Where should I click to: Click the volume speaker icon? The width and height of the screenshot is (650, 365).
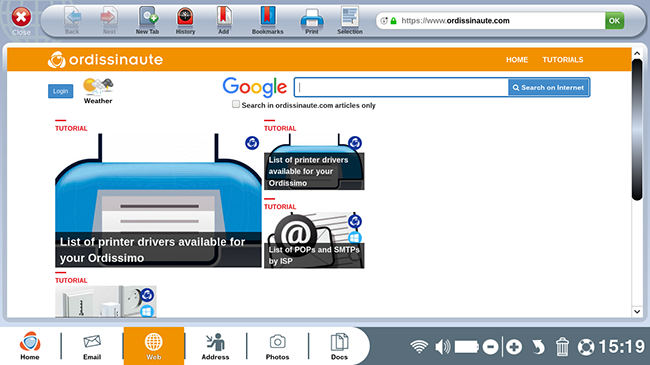coord(442,346)
